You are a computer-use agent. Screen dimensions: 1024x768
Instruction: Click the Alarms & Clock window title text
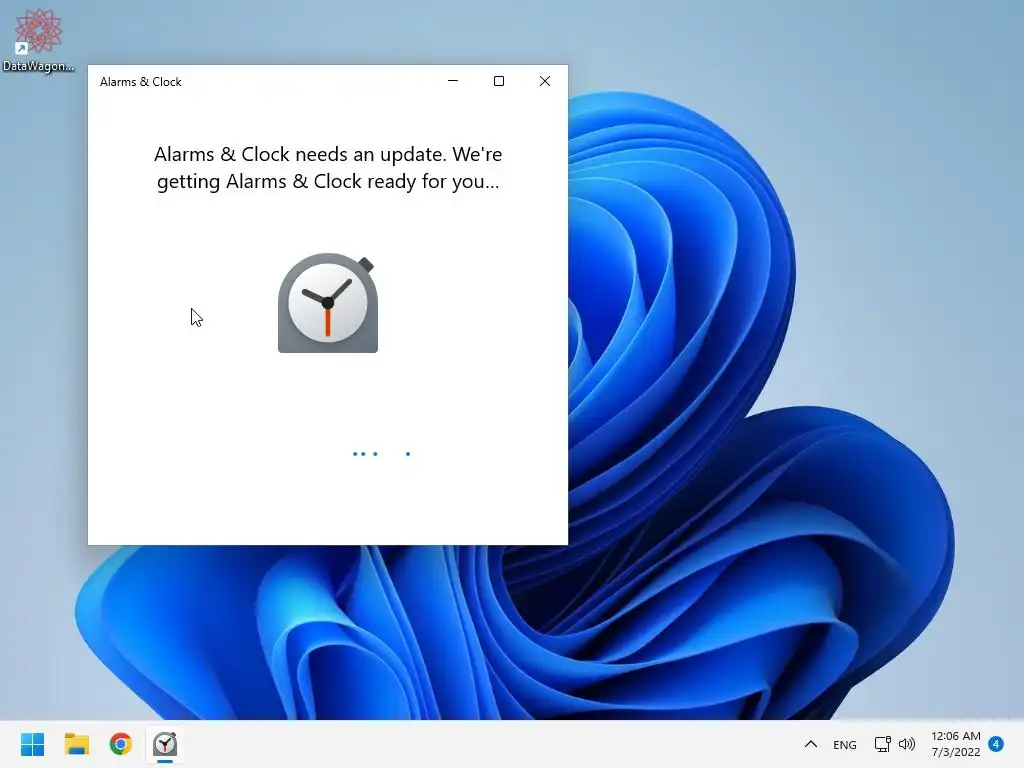140,82
